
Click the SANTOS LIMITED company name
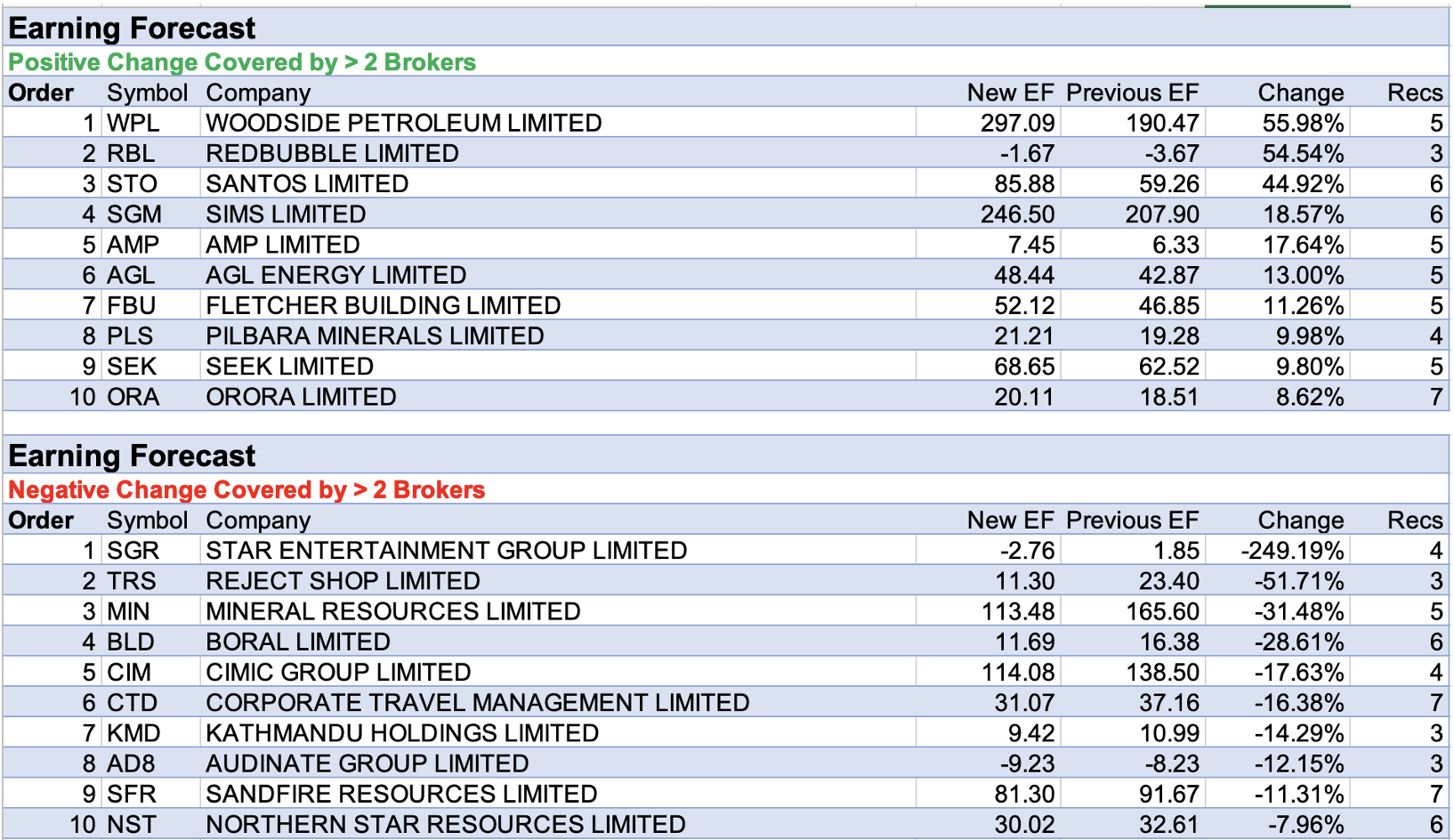[x=307, y=184]
